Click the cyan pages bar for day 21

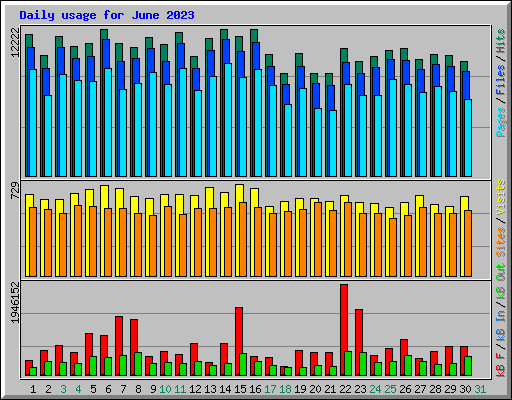[333, 143]
